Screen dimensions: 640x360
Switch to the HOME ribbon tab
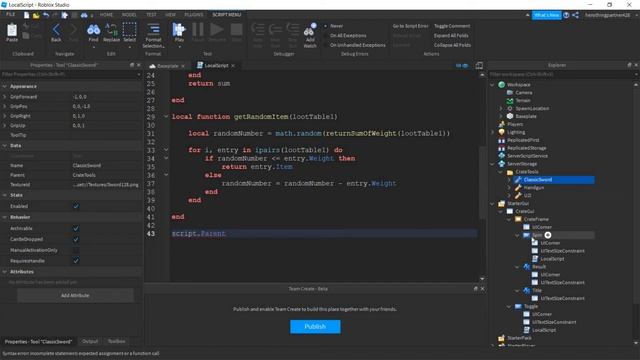(106, 15)
